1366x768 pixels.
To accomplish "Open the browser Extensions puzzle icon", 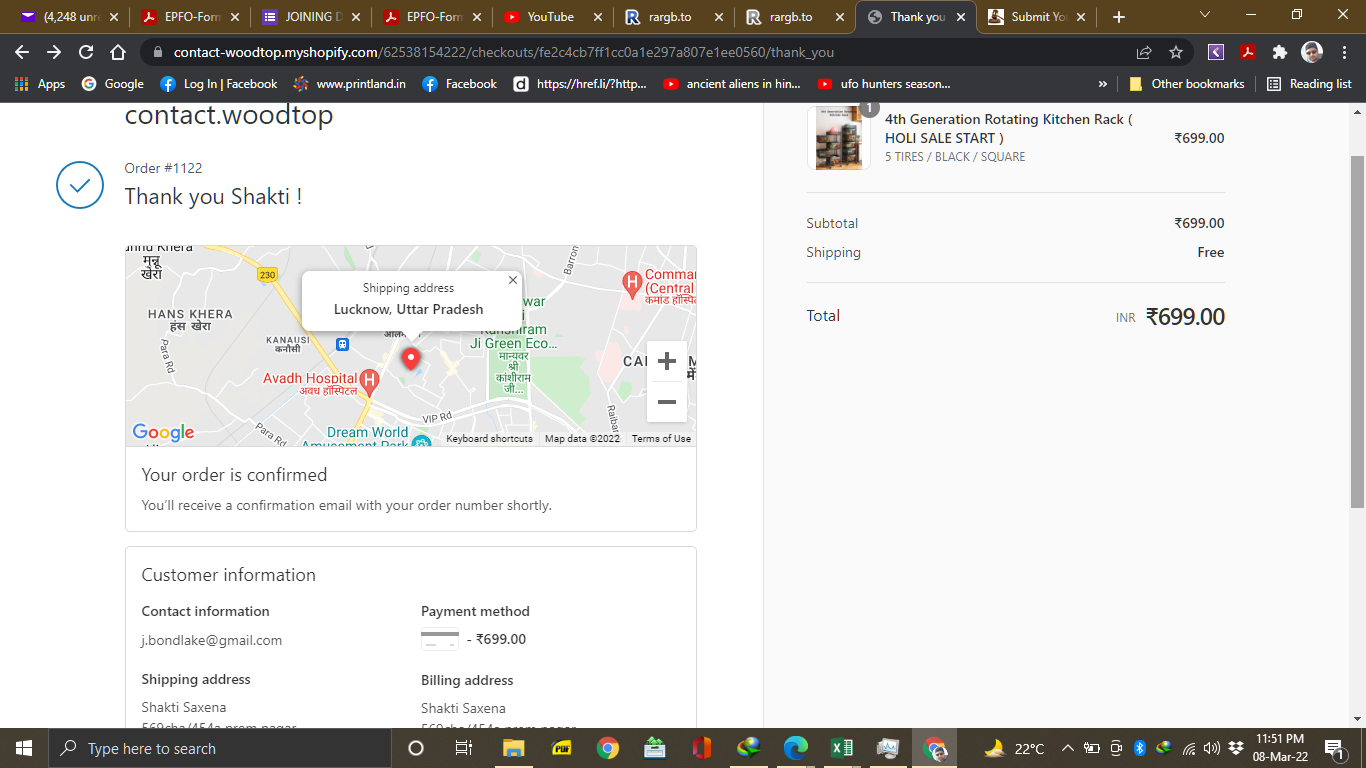I will pyautogui.click(x=1279, y=52).
